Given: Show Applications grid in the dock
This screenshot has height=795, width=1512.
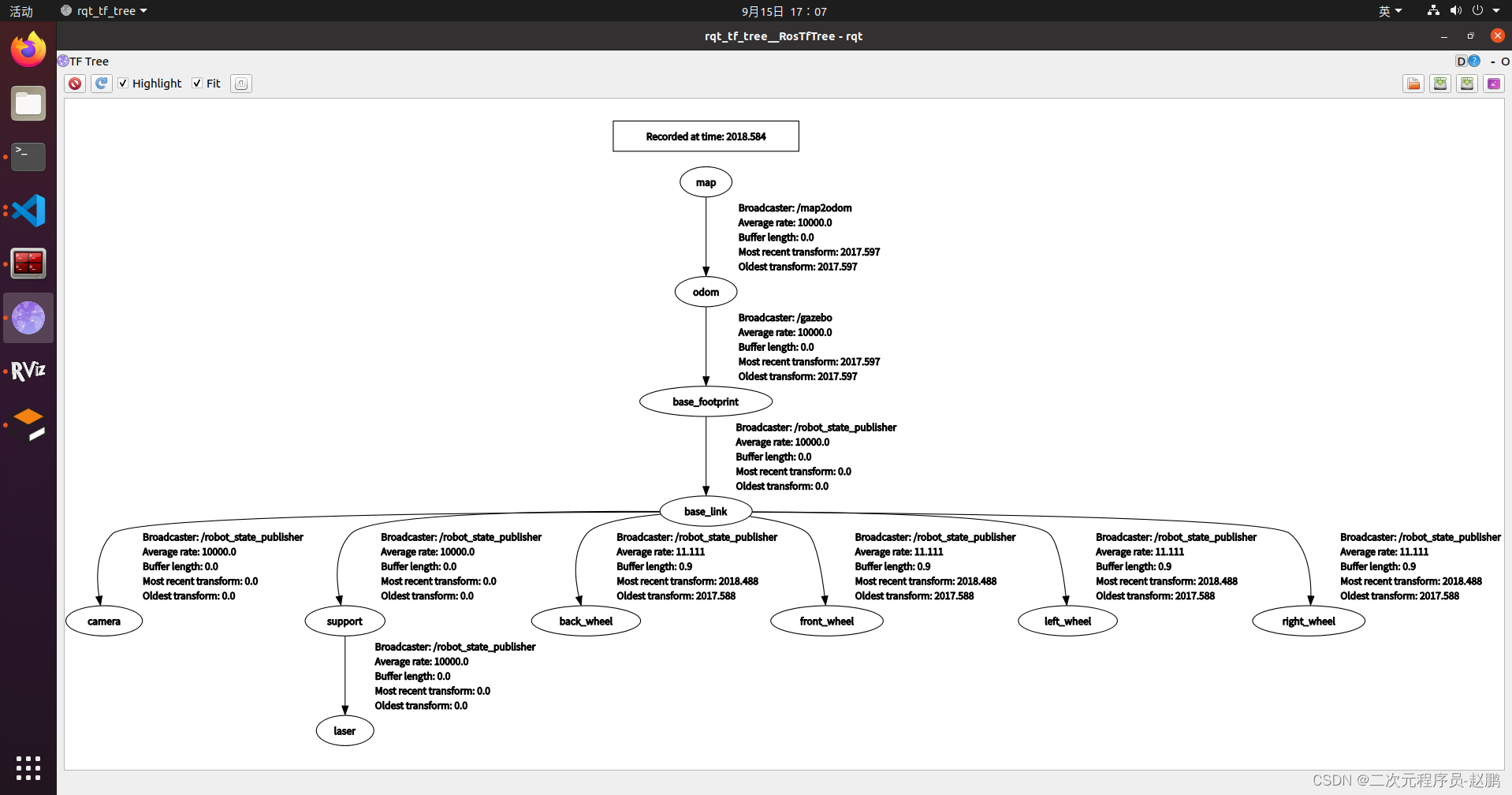Looking at the screenshot, I should [28, 767].
